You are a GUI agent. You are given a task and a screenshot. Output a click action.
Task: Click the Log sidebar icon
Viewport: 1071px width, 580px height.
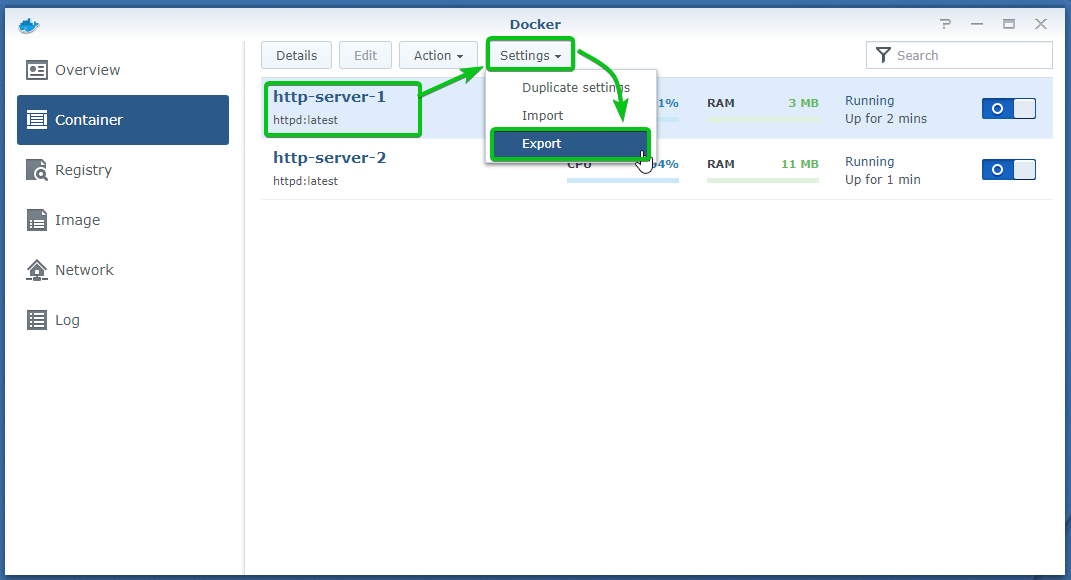(x=37, y=320)
